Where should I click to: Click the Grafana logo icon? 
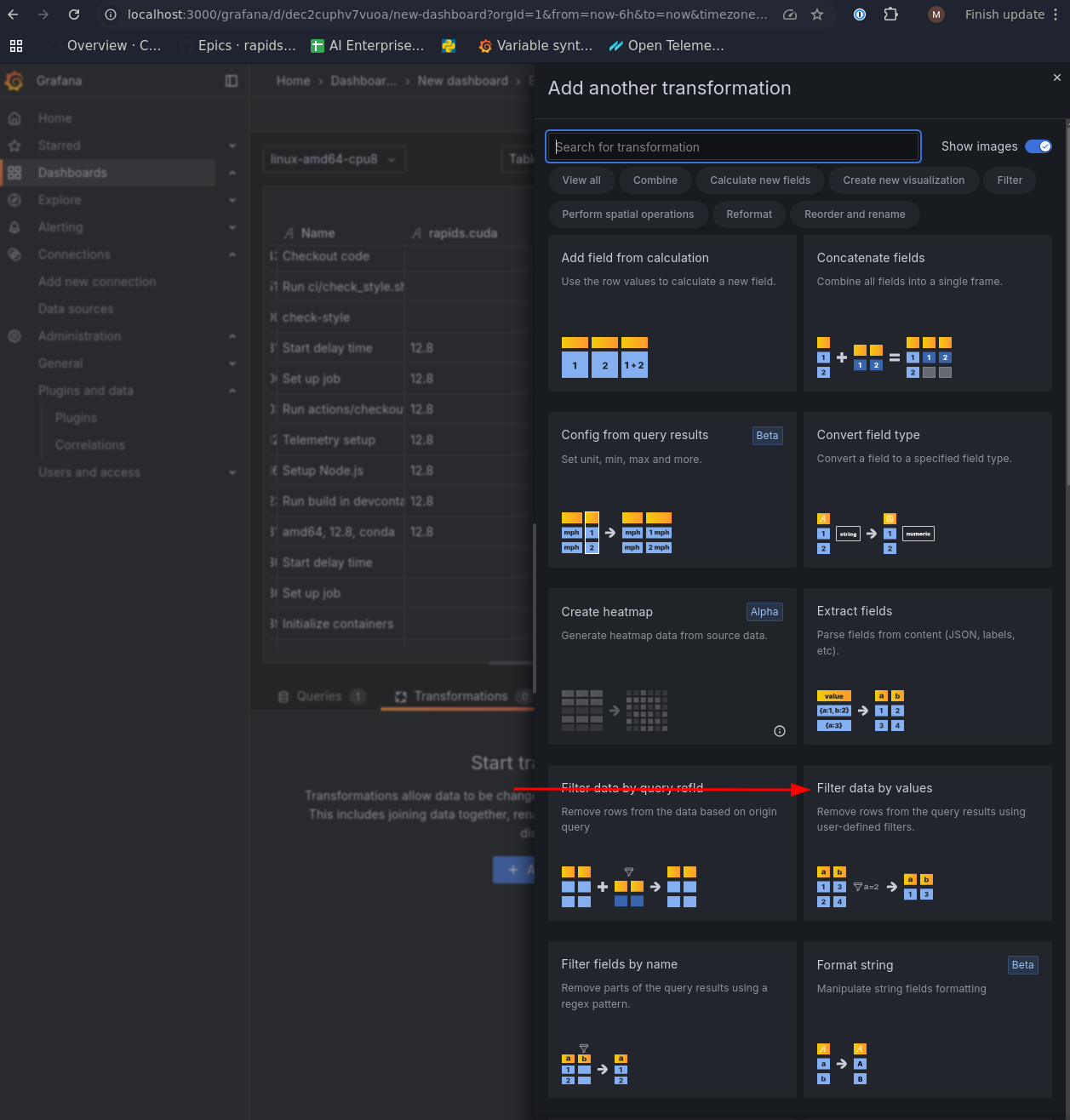tap(14, 81)
